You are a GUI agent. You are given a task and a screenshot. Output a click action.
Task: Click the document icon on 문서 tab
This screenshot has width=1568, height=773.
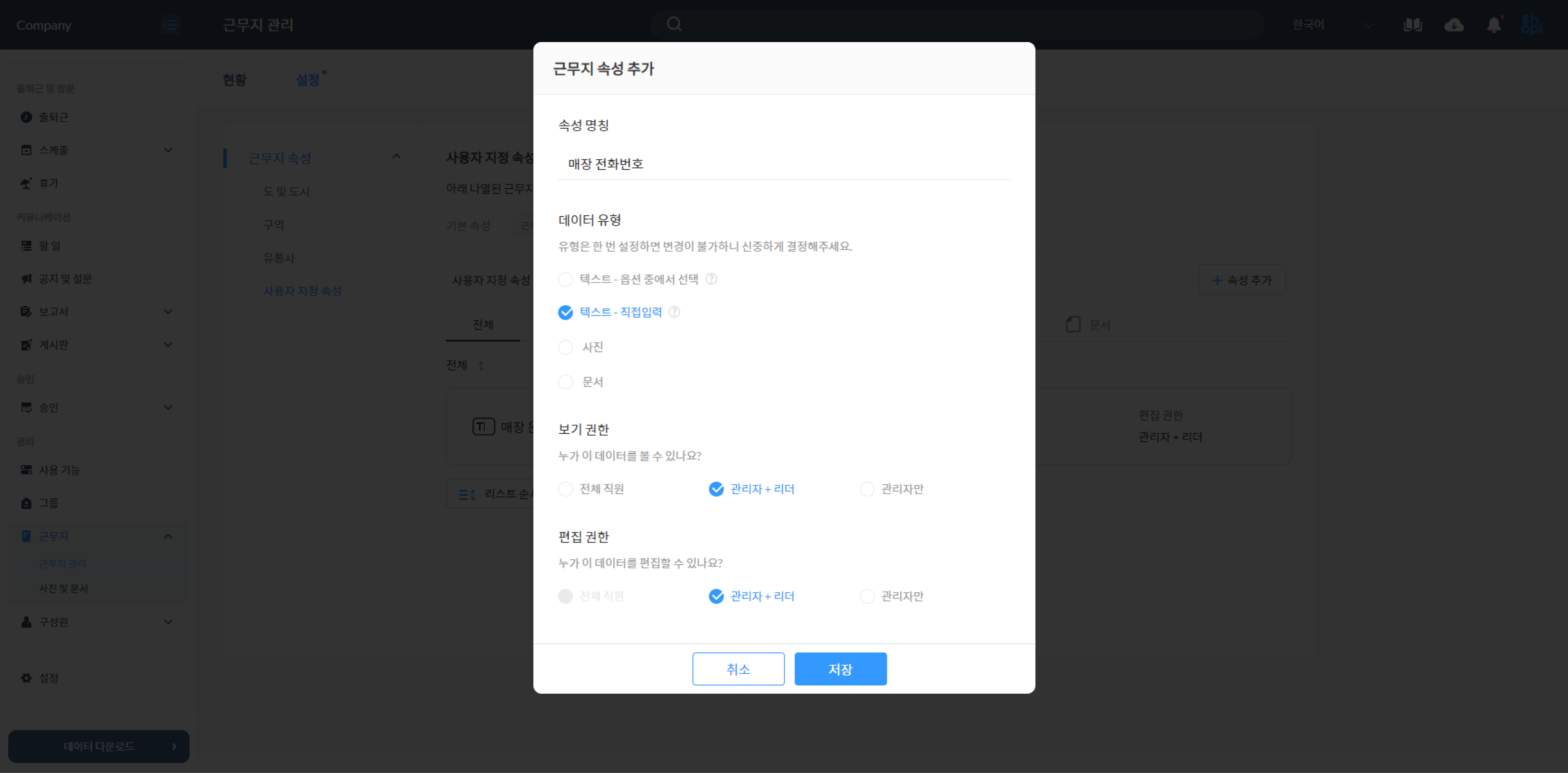(x=1073, y=324)
